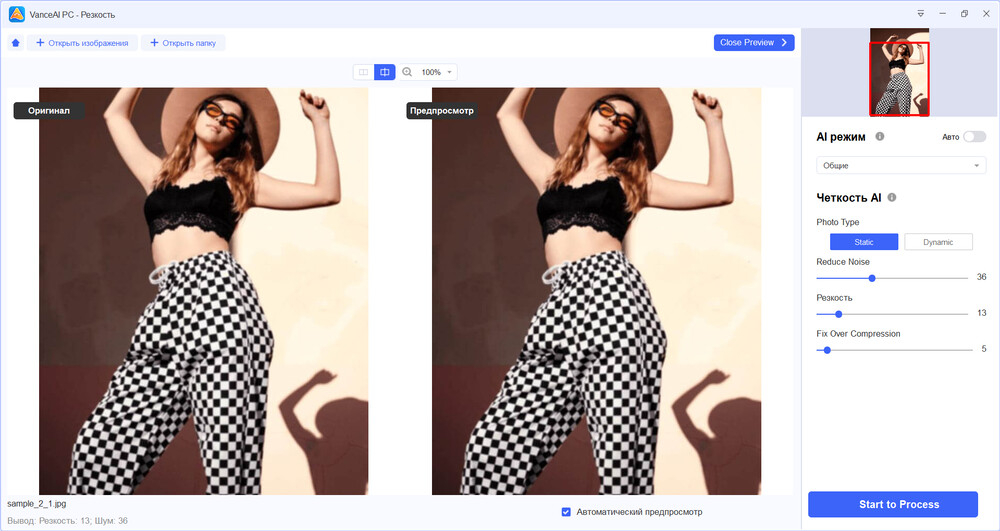The height and width of the screenshot is (531, 1000).
Task: Click the navigator thumbnail preview
Action: [899, 73]
